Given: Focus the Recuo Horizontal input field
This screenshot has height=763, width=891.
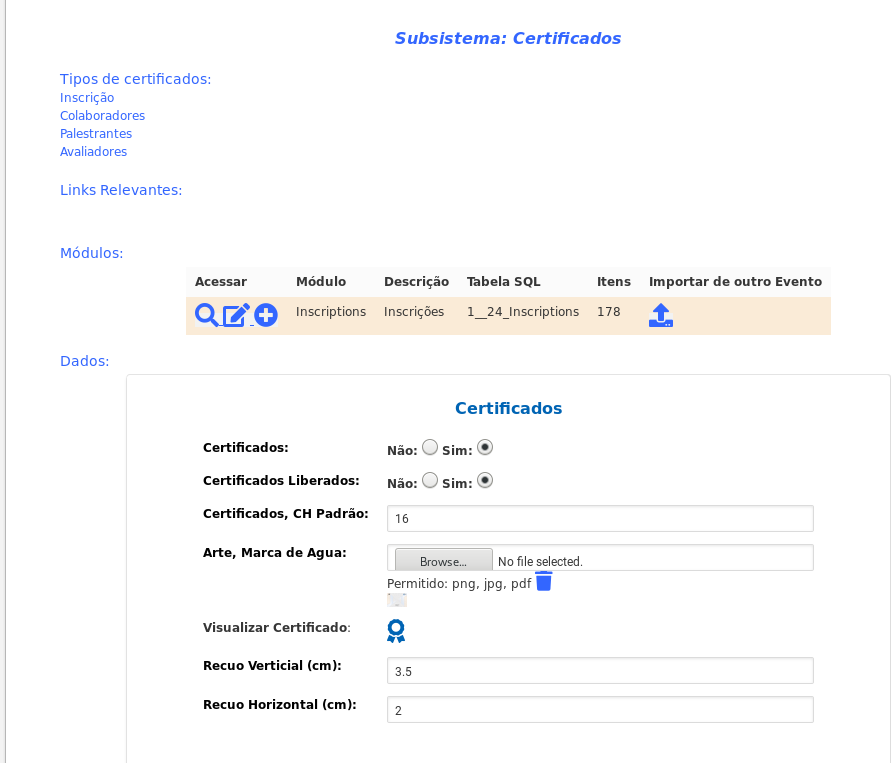Looking at the screenshot, I should [x=600, y=710].
